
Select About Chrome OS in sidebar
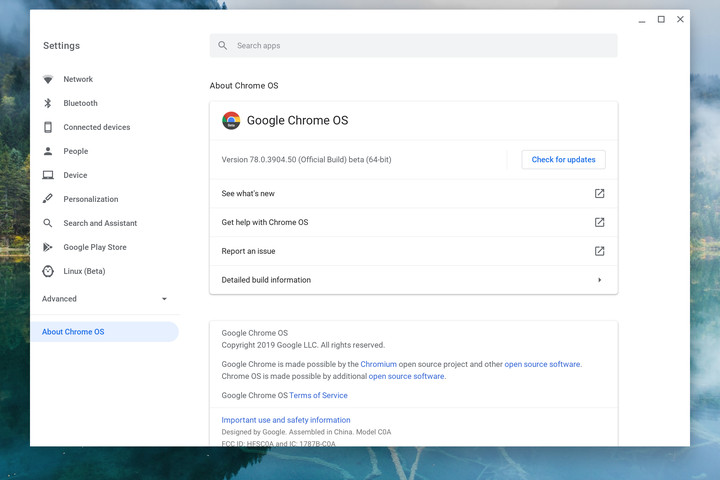104,332
